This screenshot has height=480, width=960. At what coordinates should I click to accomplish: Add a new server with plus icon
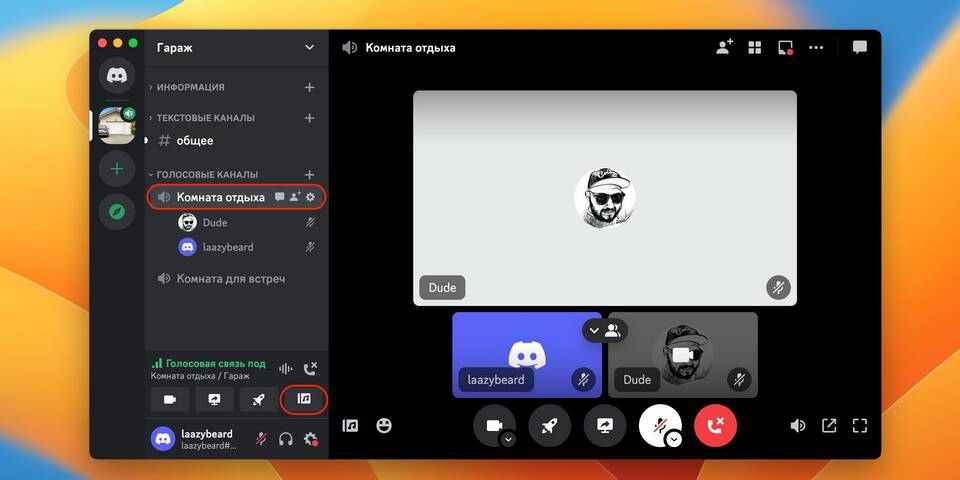point(116,169)
